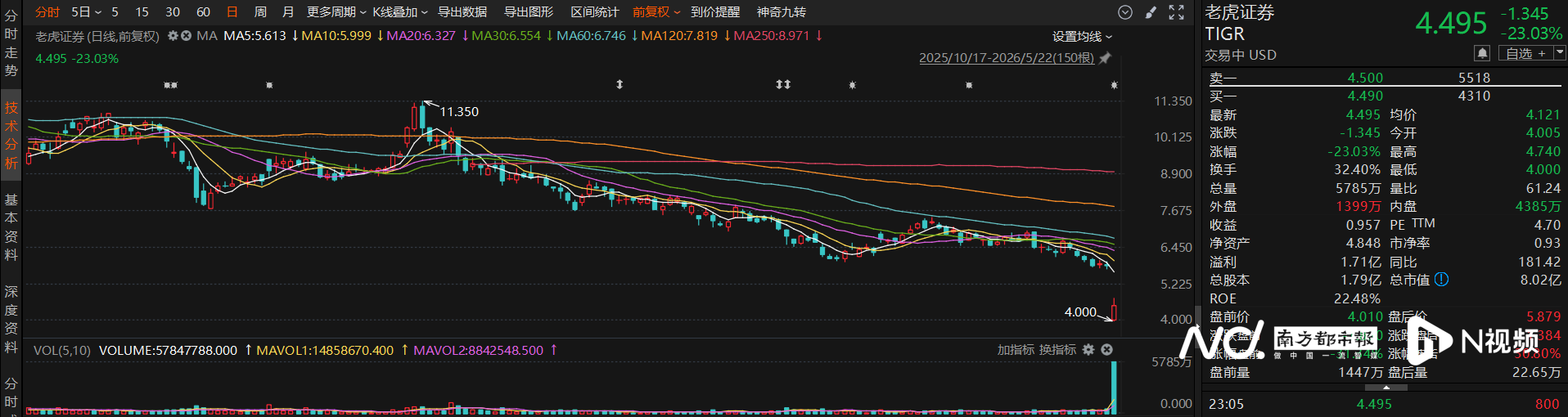Switch to 分时 intraday view
Image resolution: width=1568 pixels, height=417 pixels.
pyautogui.click(x=47, y=12)
